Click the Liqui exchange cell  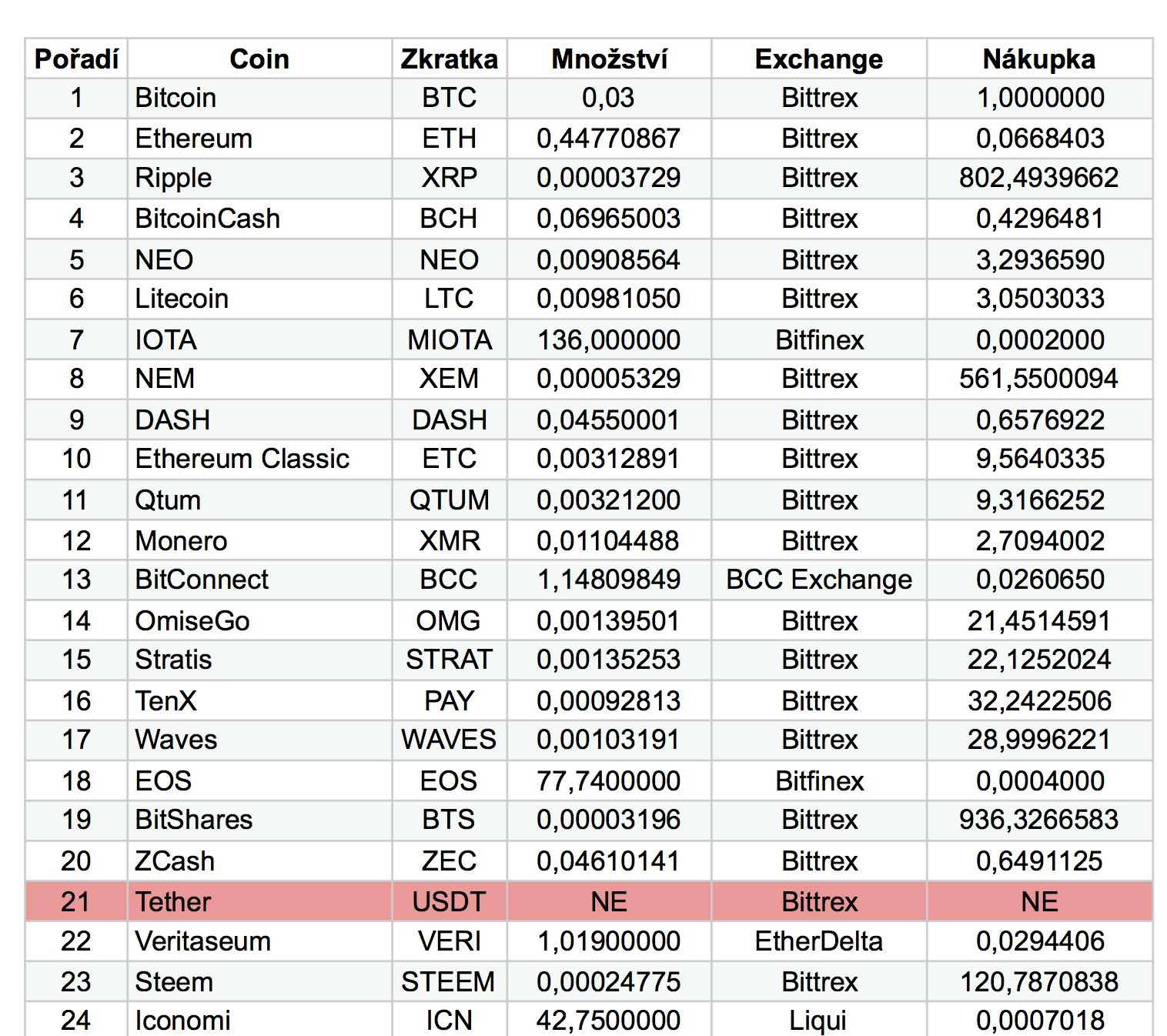click(x=819, y=1021)
